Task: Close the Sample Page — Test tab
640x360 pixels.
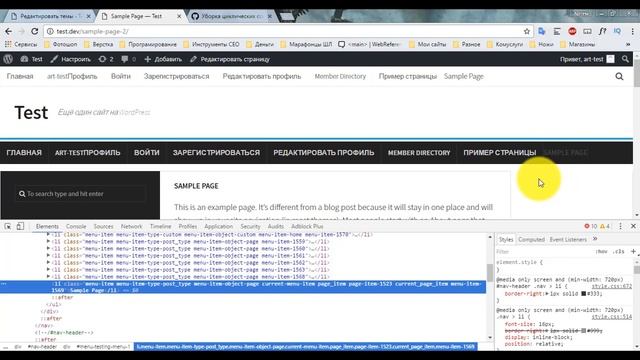Action: (179, 16)
